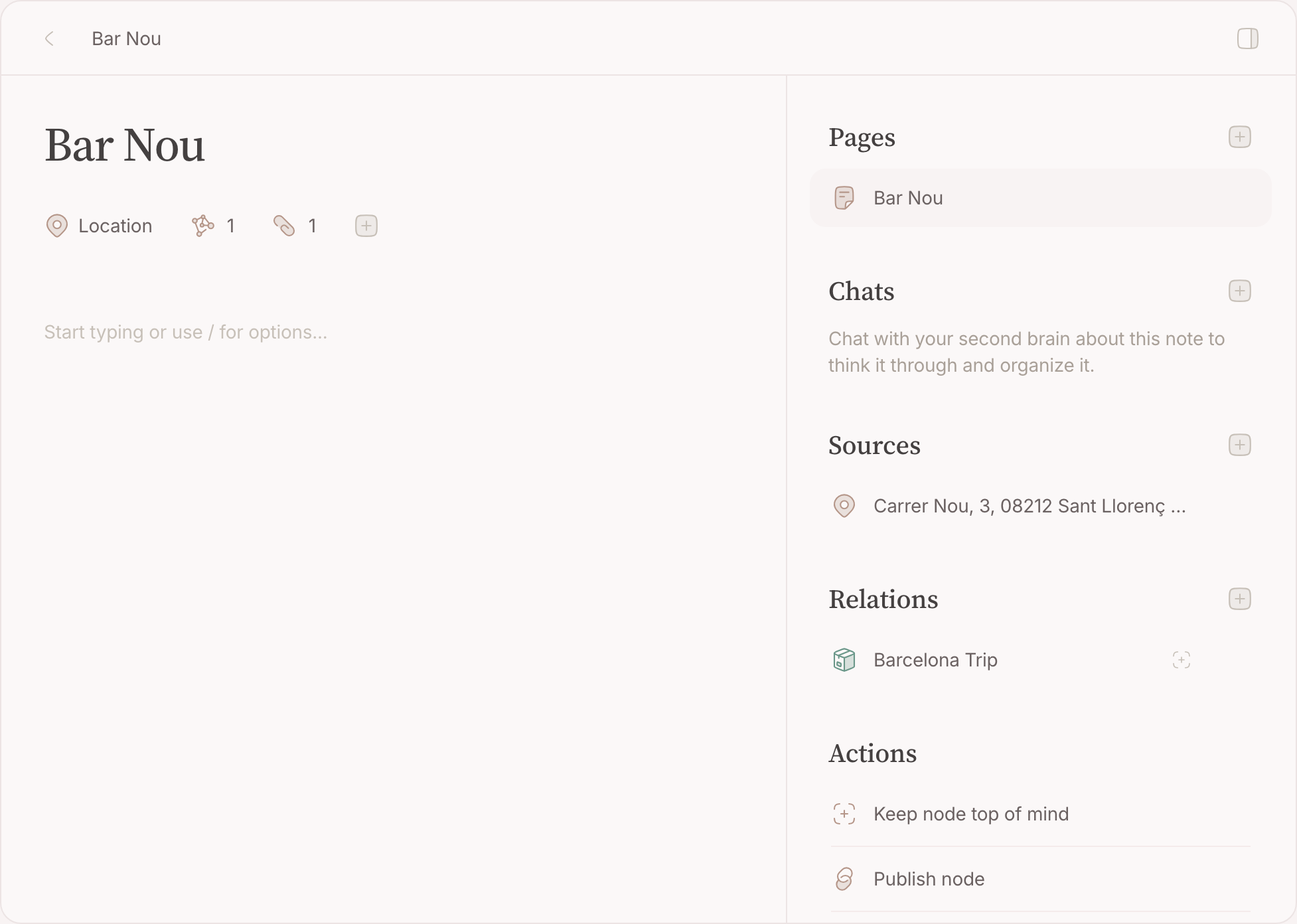Click the Location type label
The height and width of the screenshot is (924, 1297).
click(115, 226)
